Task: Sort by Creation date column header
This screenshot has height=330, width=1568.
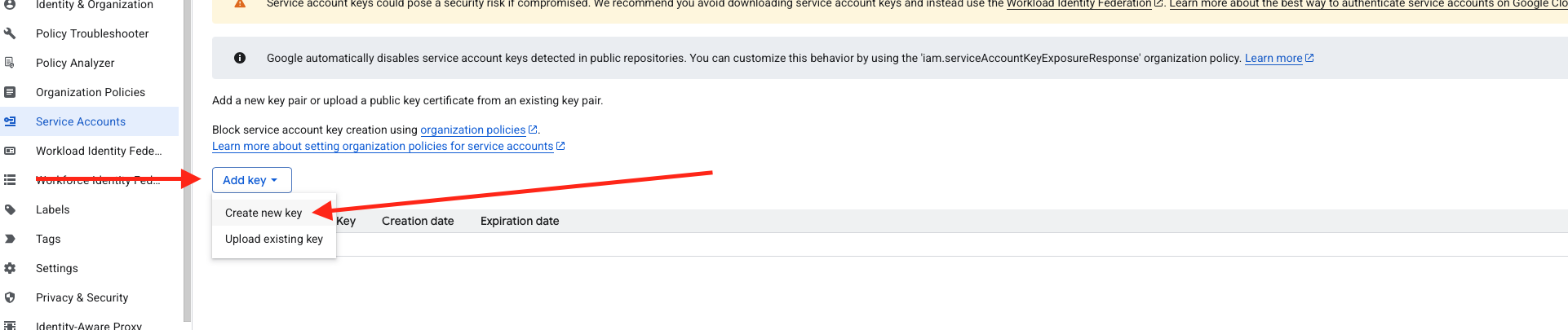Action: [x=418, y=221]
